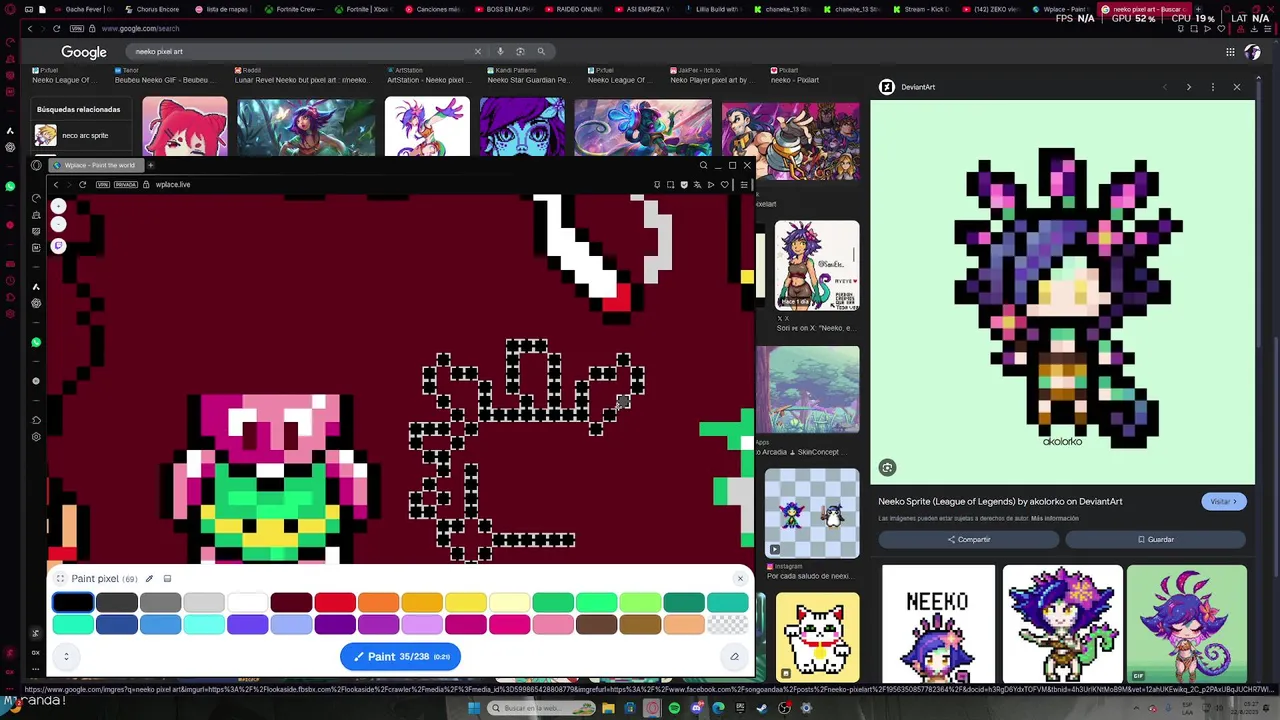Open the Windows Start menu
The width and height of the screenshot is (1280, 720).
pyautogui.click(x=474, y=708)
